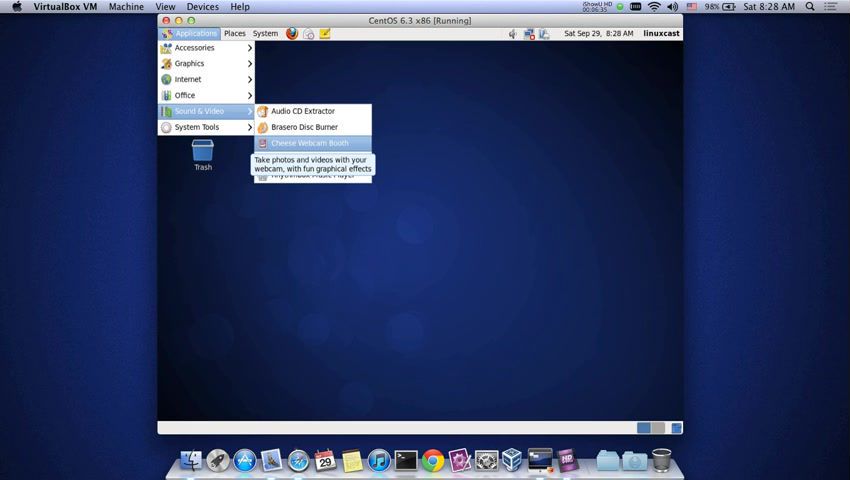Click the iShowU HD recording timer
The height and width of the screenshot is (480, 850).
tap(597, 7)
